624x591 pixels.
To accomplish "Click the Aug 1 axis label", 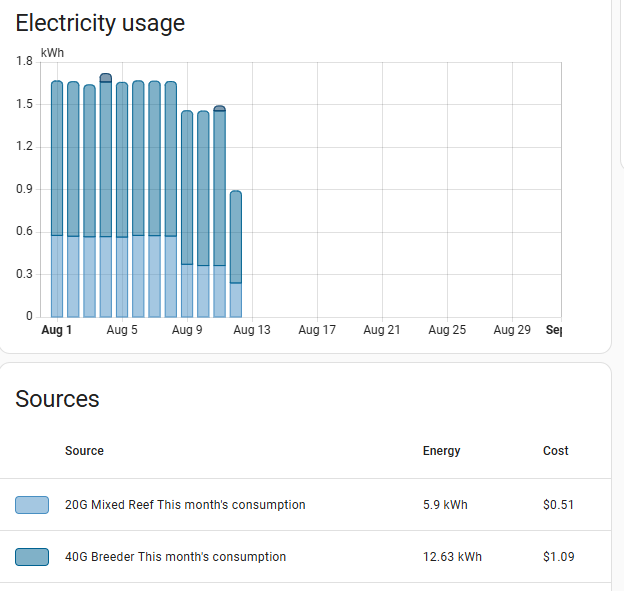I will point(57,330).
